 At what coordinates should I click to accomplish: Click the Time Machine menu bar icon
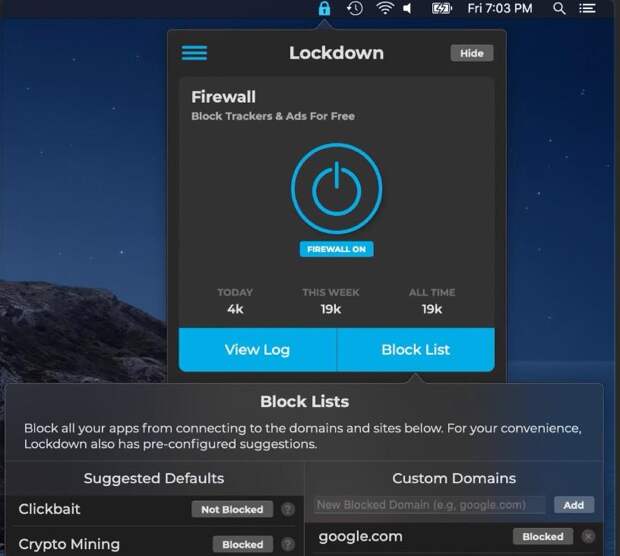click(355, 9)
